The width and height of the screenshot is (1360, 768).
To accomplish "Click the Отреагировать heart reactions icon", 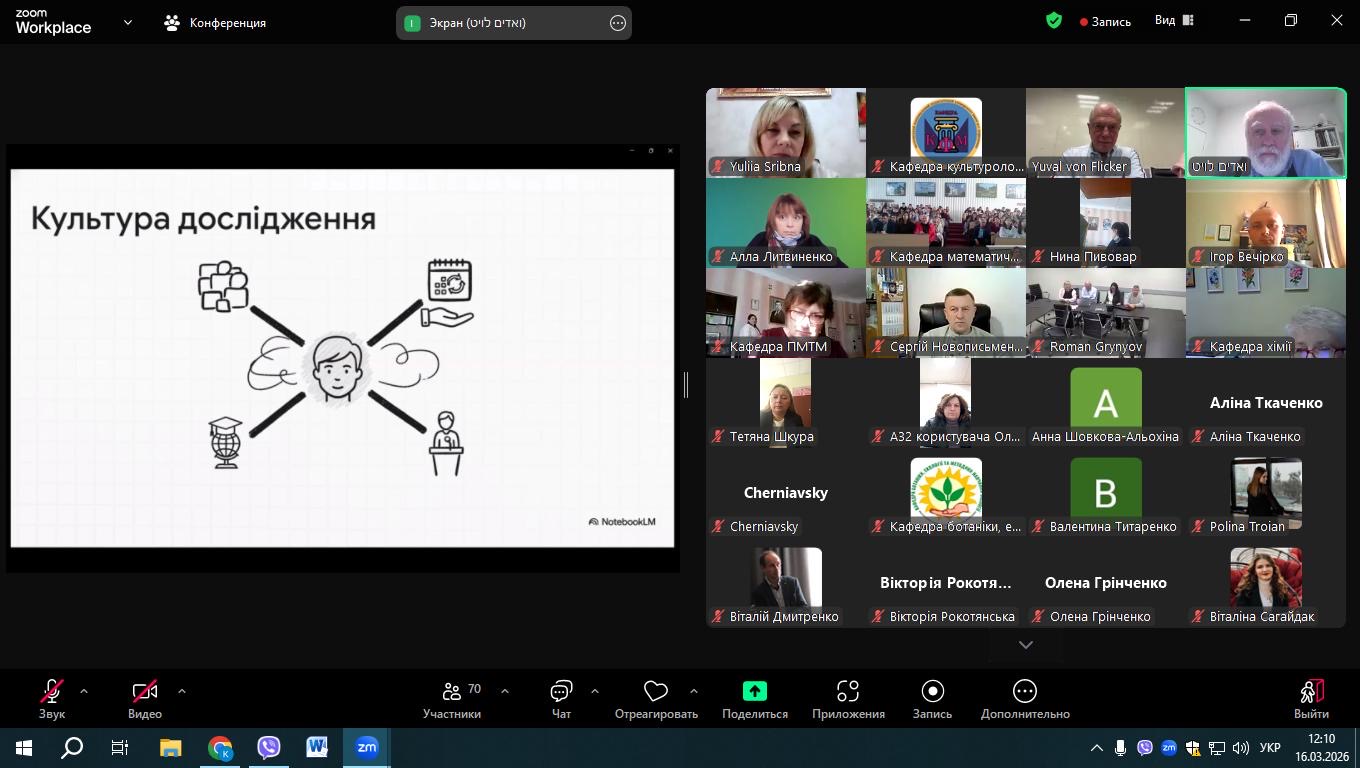I will (655, 697).
